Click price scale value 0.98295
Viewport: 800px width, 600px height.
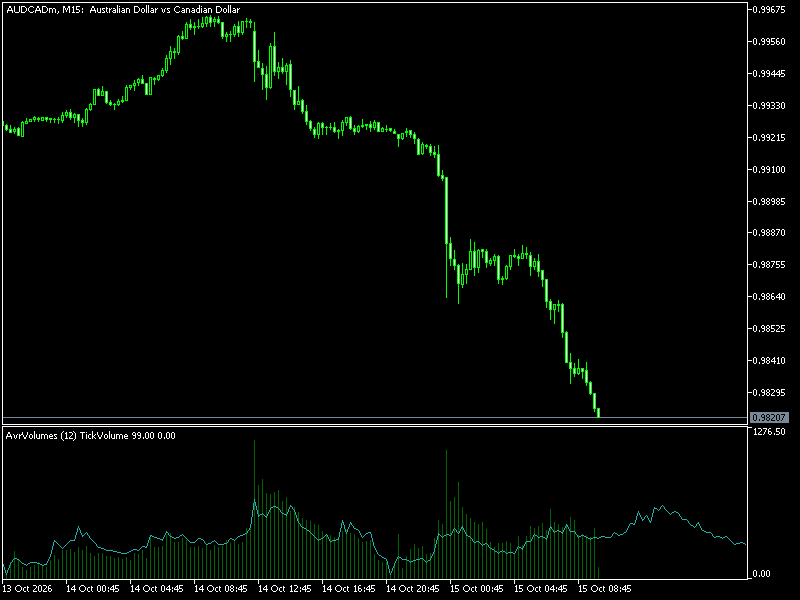pos(769,393)
